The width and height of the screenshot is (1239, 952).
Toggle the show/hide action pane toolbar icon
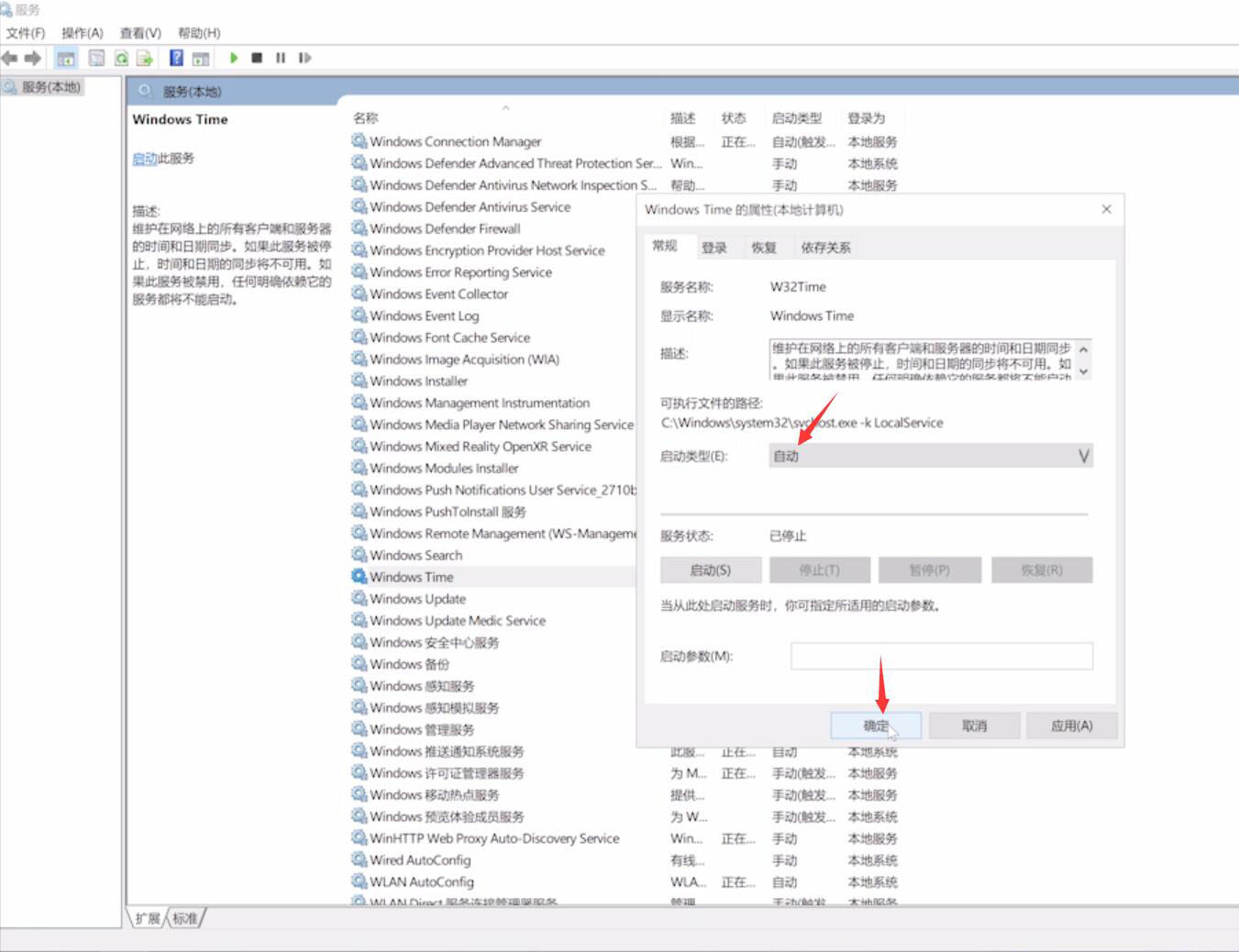tap(201, 58)
